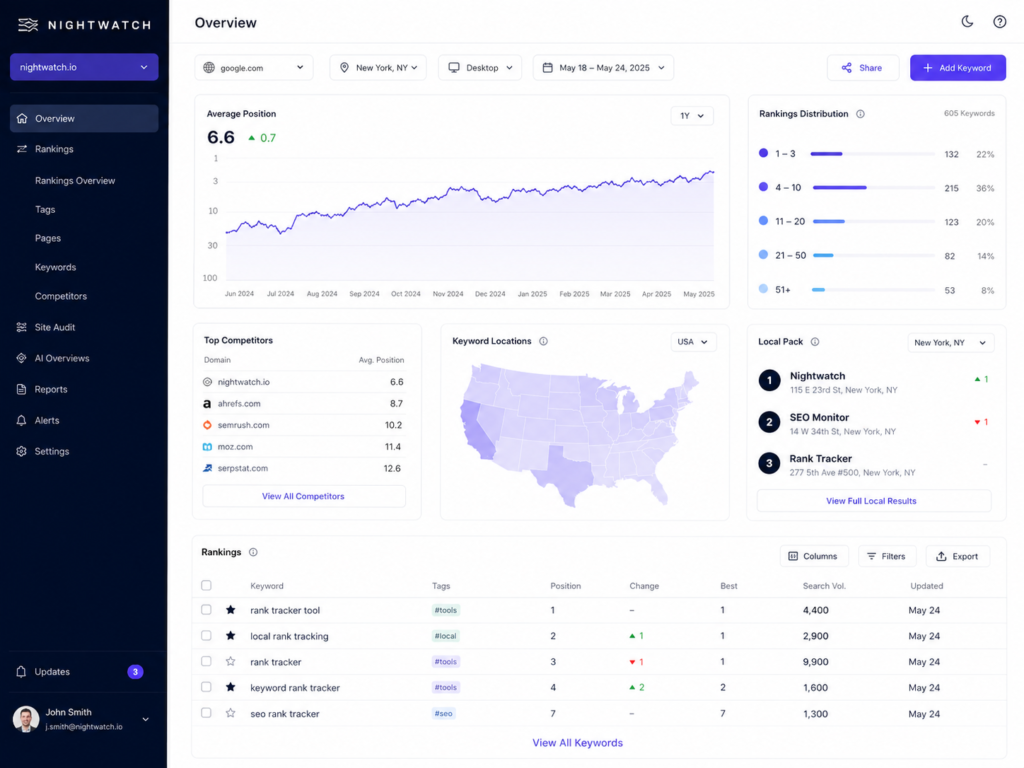This screenshot has height=768, width=1024.
Task: Click the 4 – 10 distribution bar
Action: [872, 187]
